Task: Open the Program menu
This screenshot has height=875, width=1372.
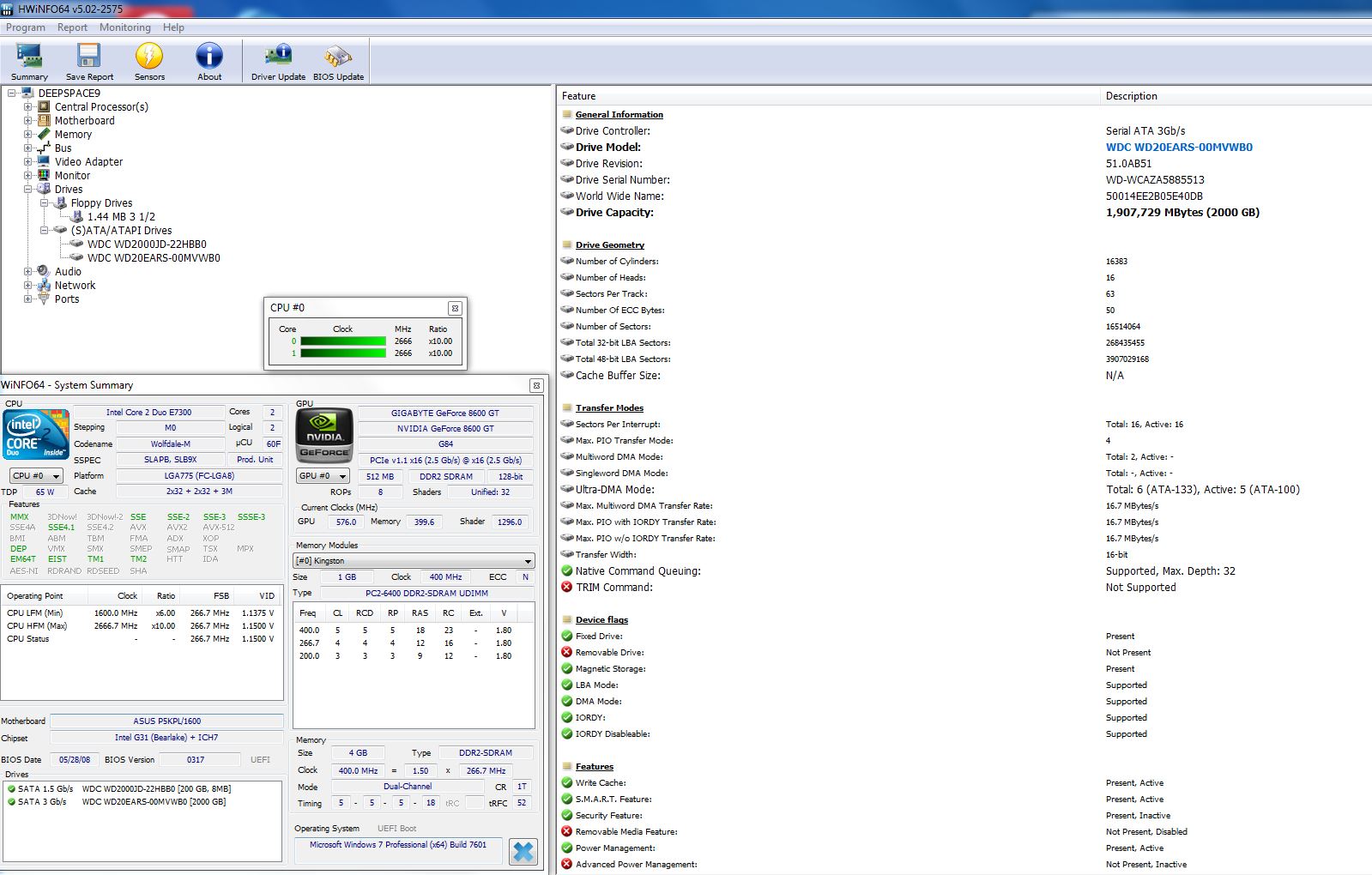Action: tap(26, 27)
